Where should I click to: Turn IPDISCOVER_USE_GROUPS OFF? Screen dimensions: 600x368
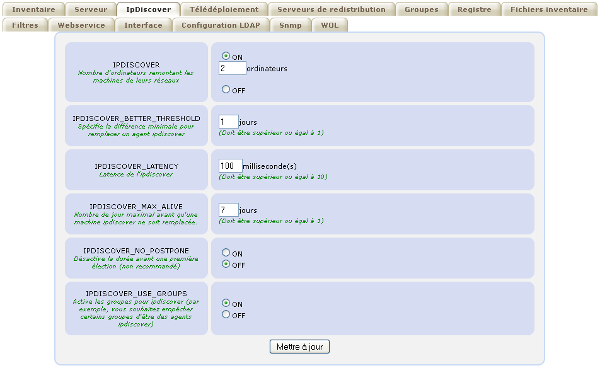226,314
